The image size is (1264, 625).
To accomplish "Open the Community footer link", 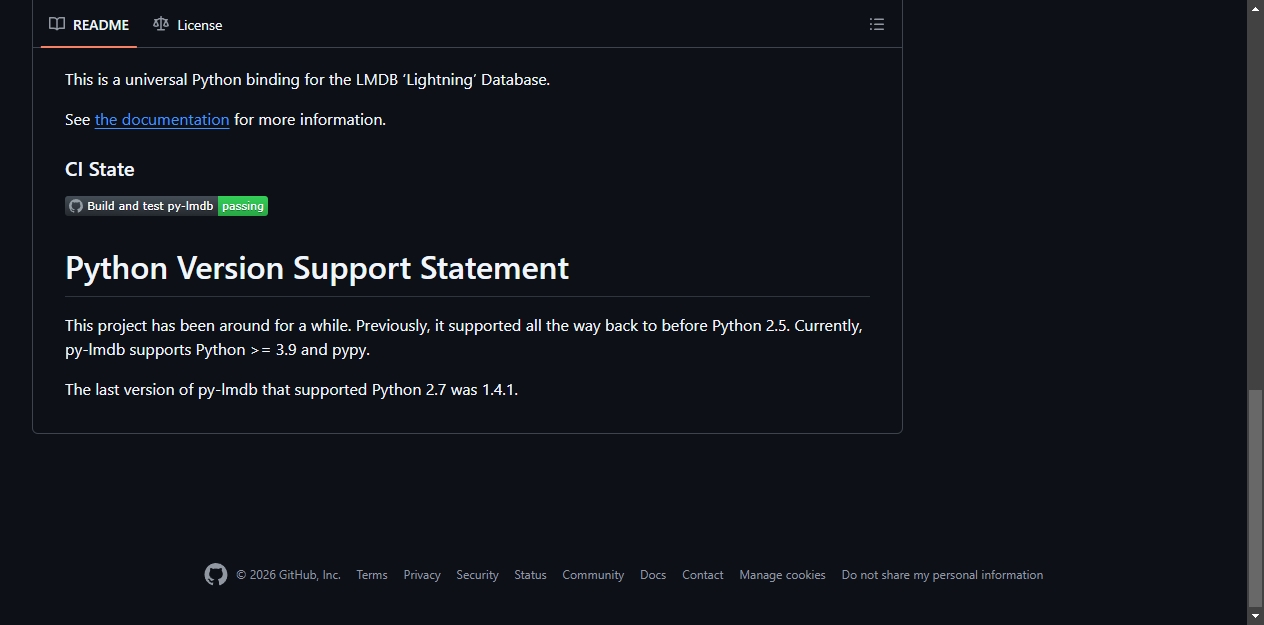I will point(593,575).
